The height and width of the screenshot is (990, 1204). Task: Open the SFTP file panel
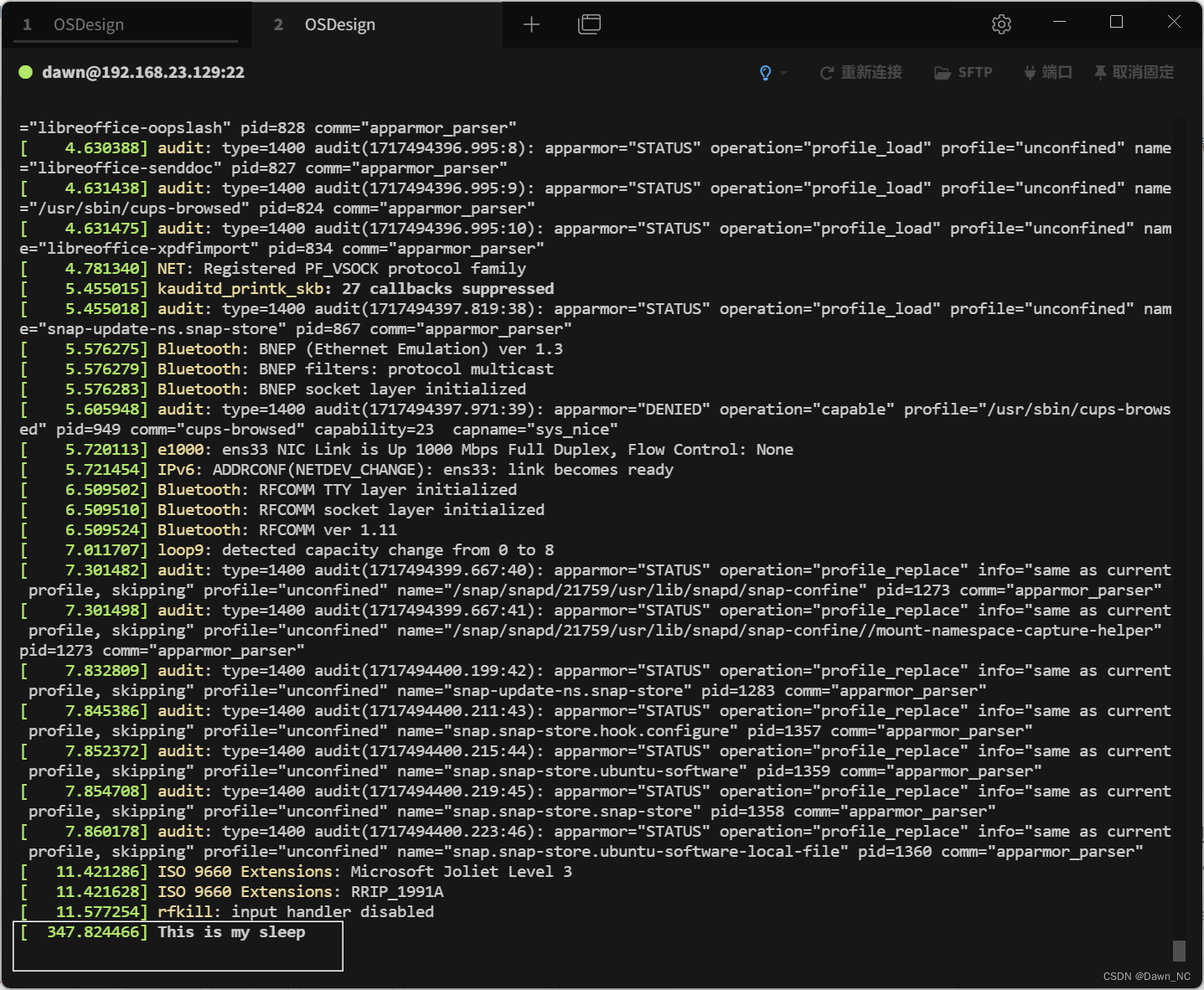[964, 73]
